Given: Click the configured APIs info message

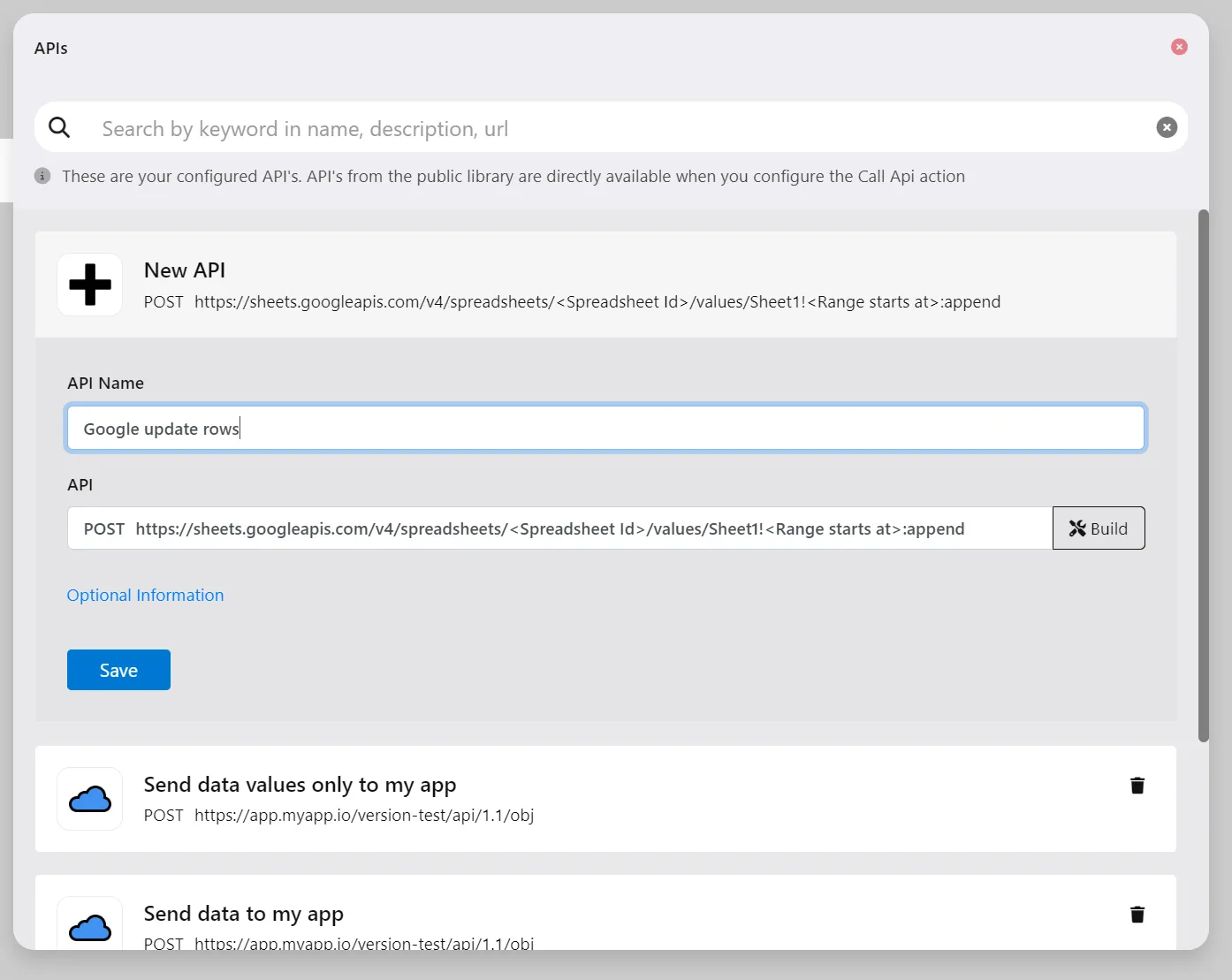Looking at the screenshot, I should coord(513,177).
